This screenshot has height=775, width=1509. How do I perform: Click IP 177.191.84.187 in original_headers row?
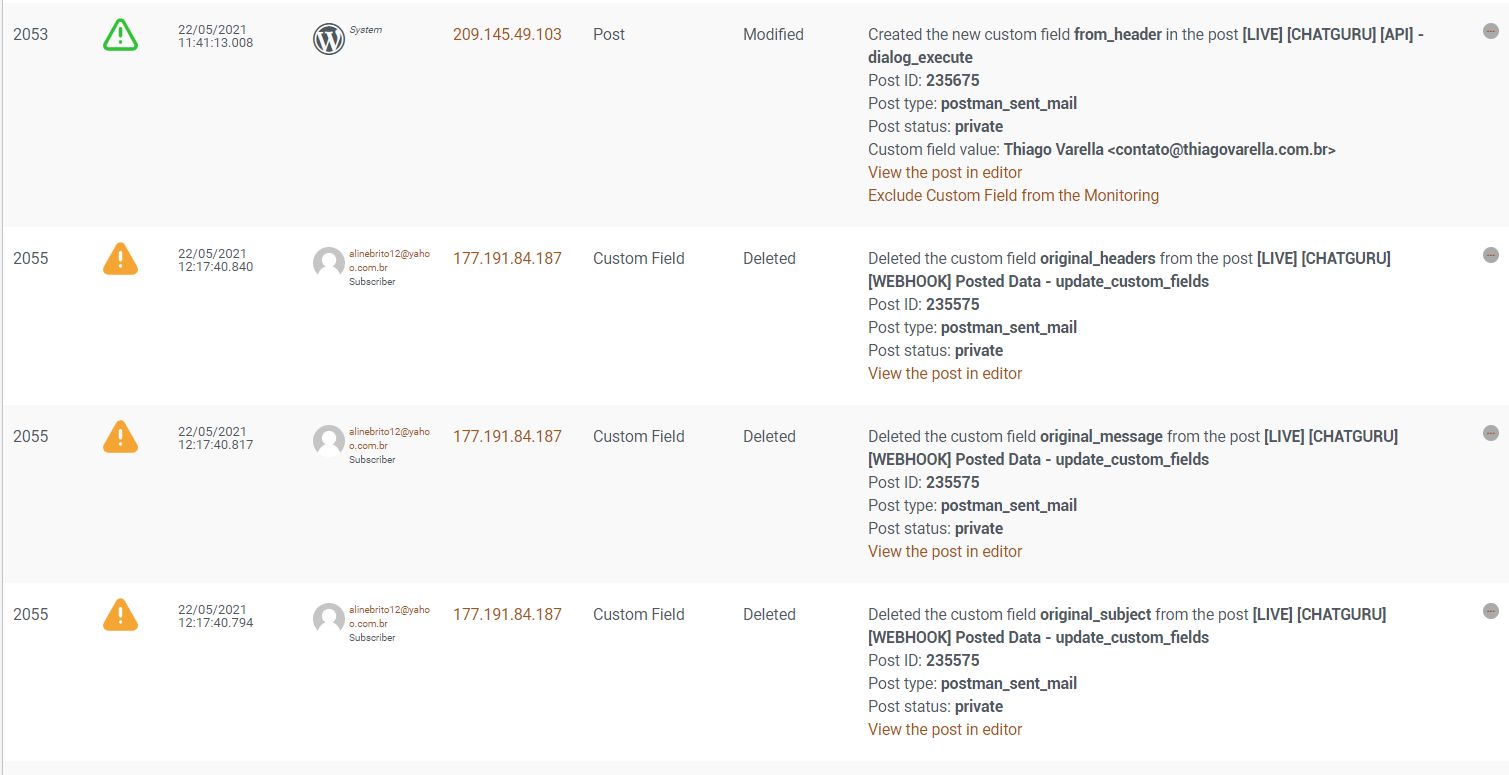point(507,258)
